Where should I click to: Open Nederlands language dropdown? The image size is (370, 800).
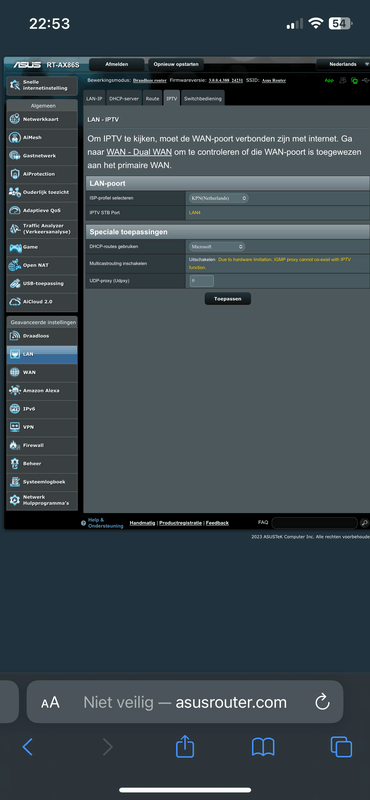[x=343, y=64]
